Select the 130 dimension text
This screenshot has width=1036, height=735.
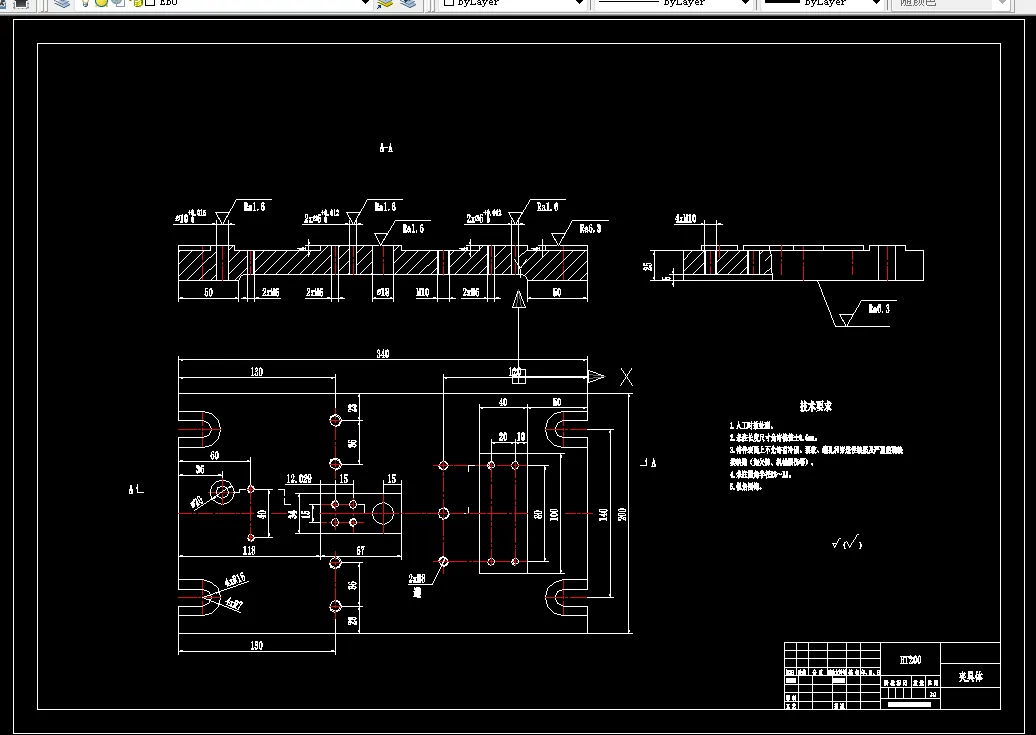pos(256,372)
